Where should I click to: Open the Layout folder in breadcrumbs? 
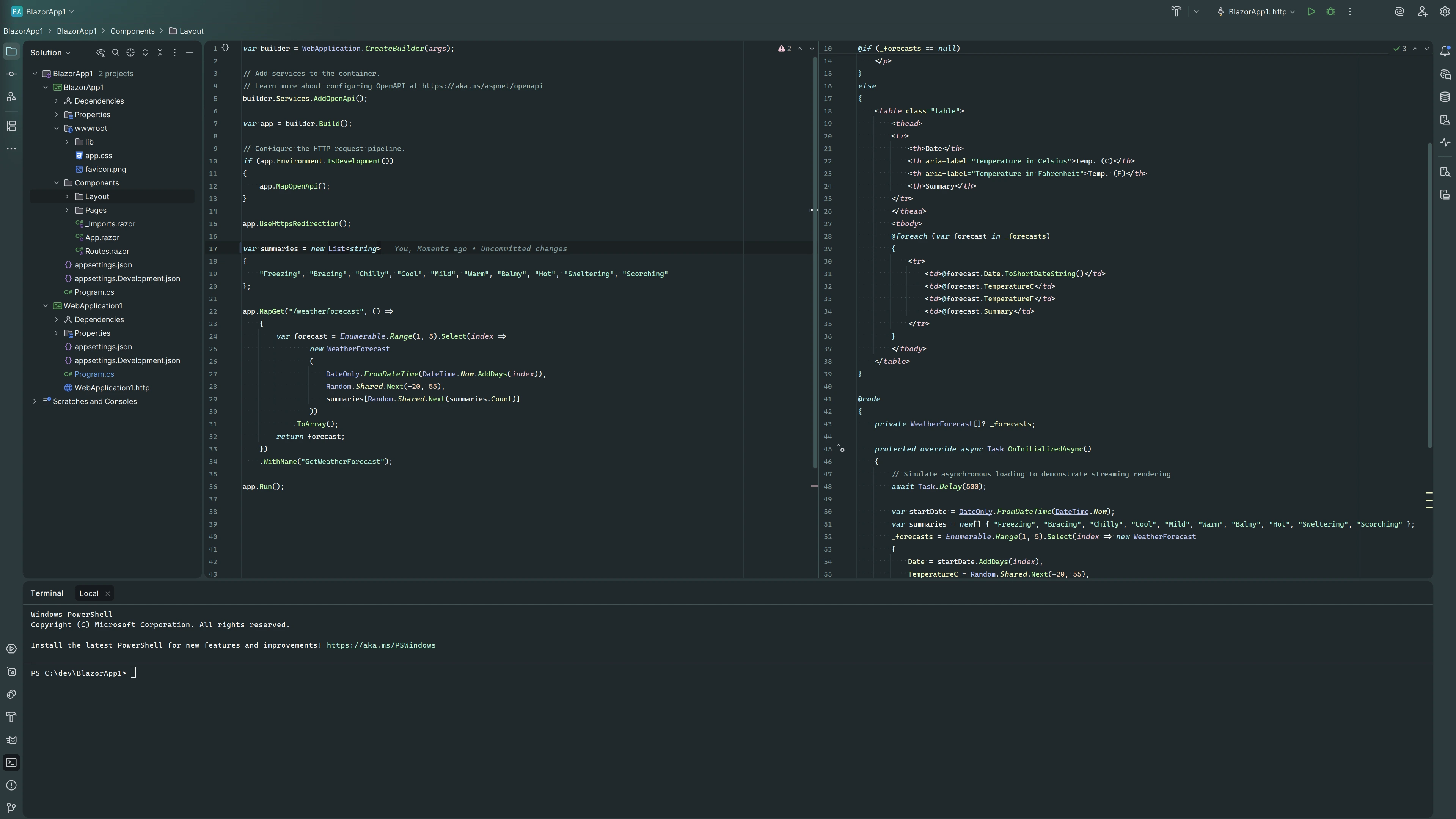click(190, 31)
